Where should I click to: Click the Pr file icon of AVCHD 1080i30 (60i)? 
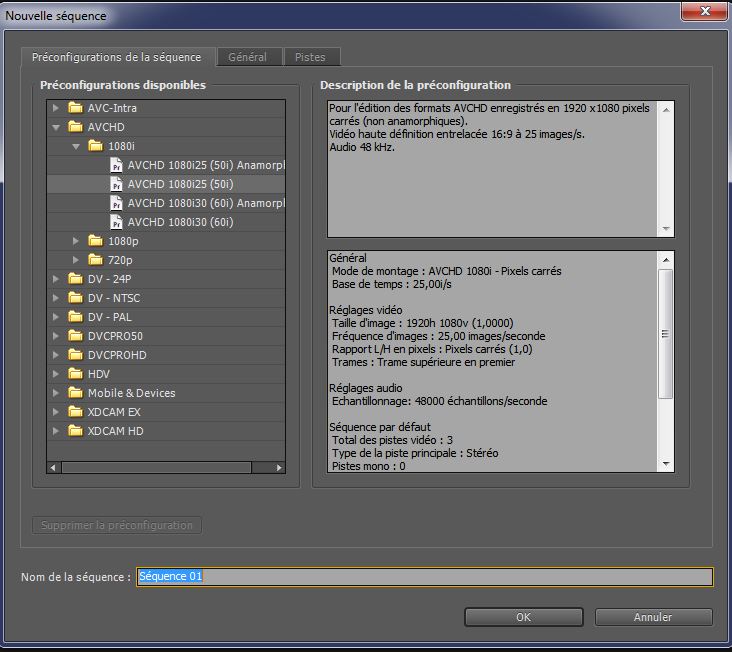pyautogui.click(x=116, y=222)
